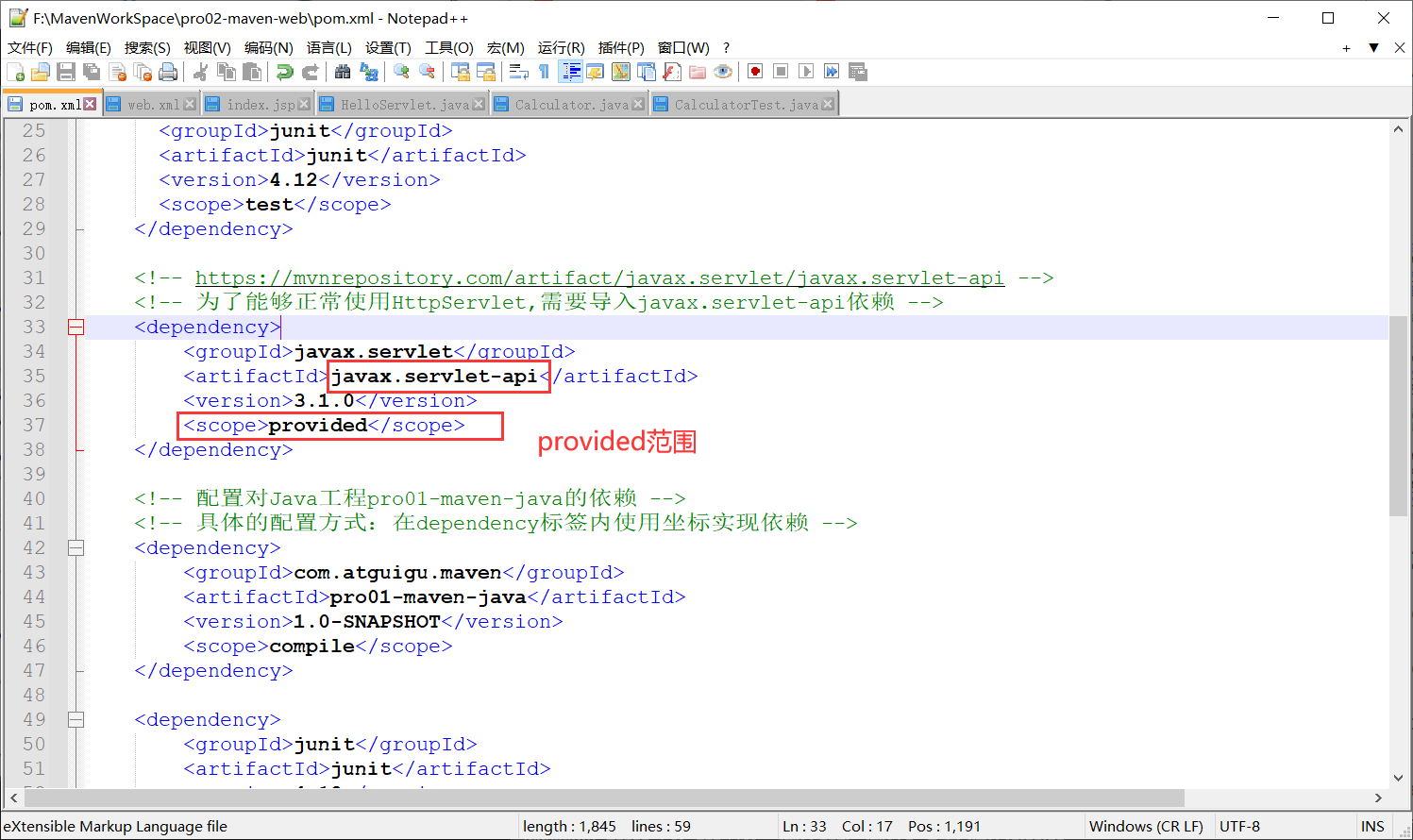
Task: Toggle synchronized horizontal scrolling
Action: (x=486, y=72)
